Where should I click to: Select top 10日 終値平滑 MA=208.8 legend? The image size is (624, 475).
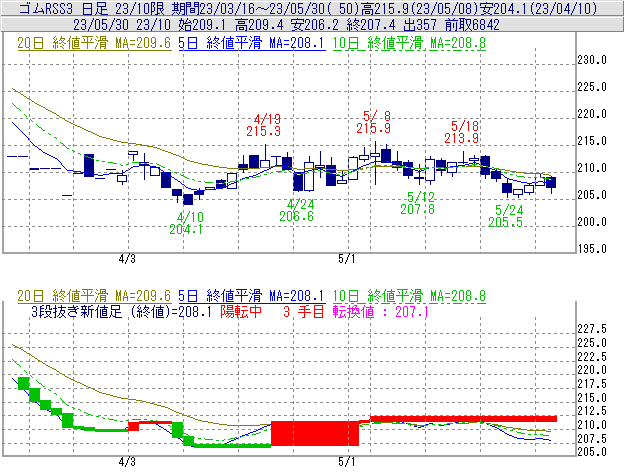[x=409, y=43]
